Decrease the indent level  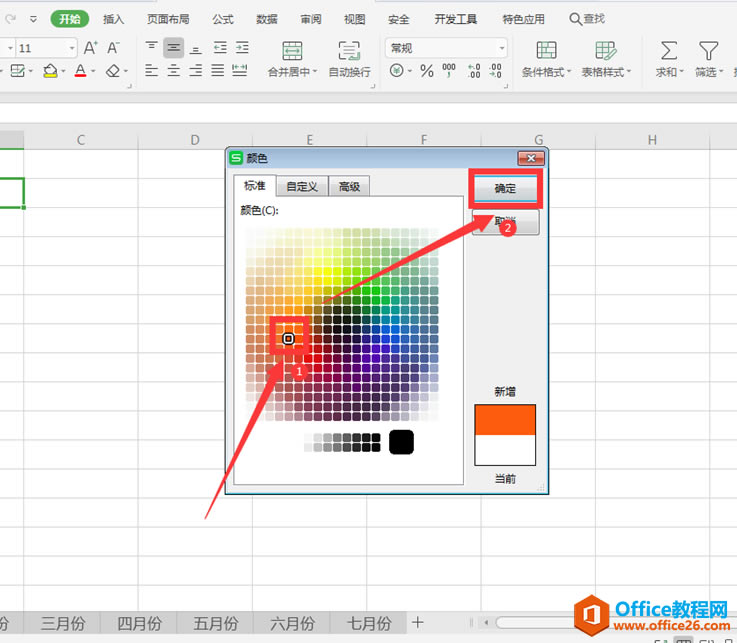(x=220, y=47)
